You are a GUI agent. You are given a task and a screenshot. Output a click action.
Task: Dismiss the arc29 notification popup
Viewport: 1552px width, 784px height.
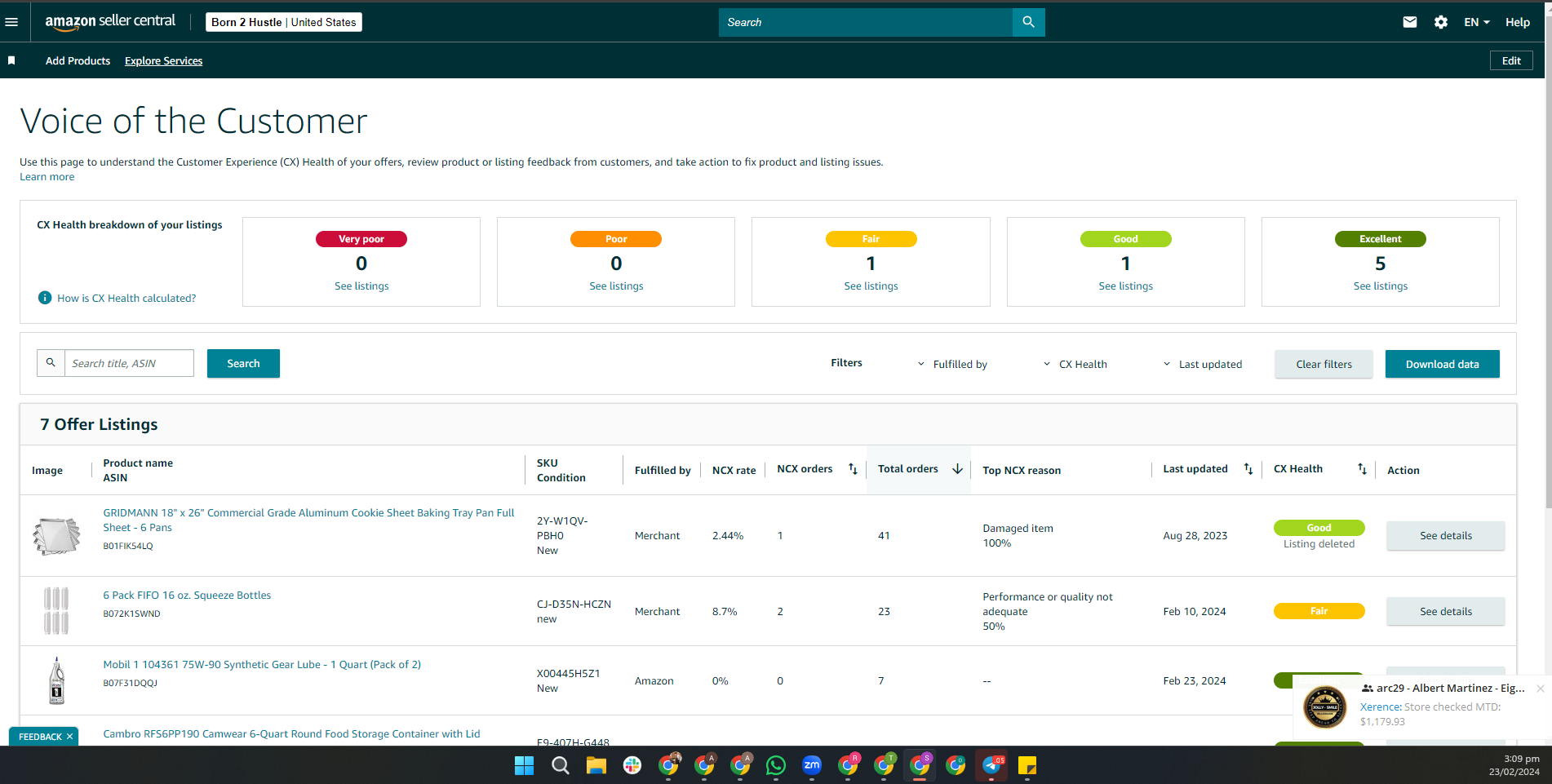point(1540,689)
